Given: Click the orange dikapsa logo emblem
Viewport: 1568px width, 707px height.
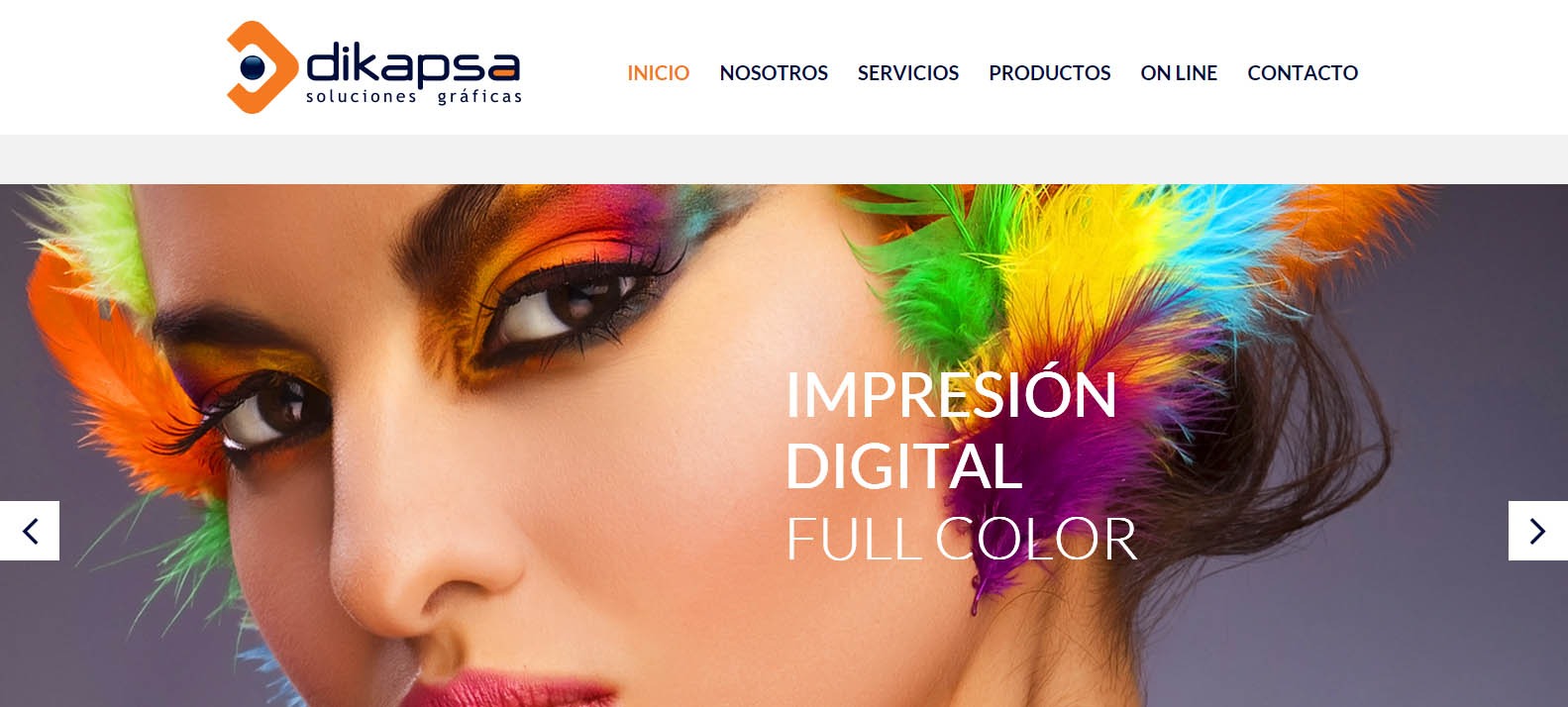Looking at the screenshot, I should pos(261,67).
